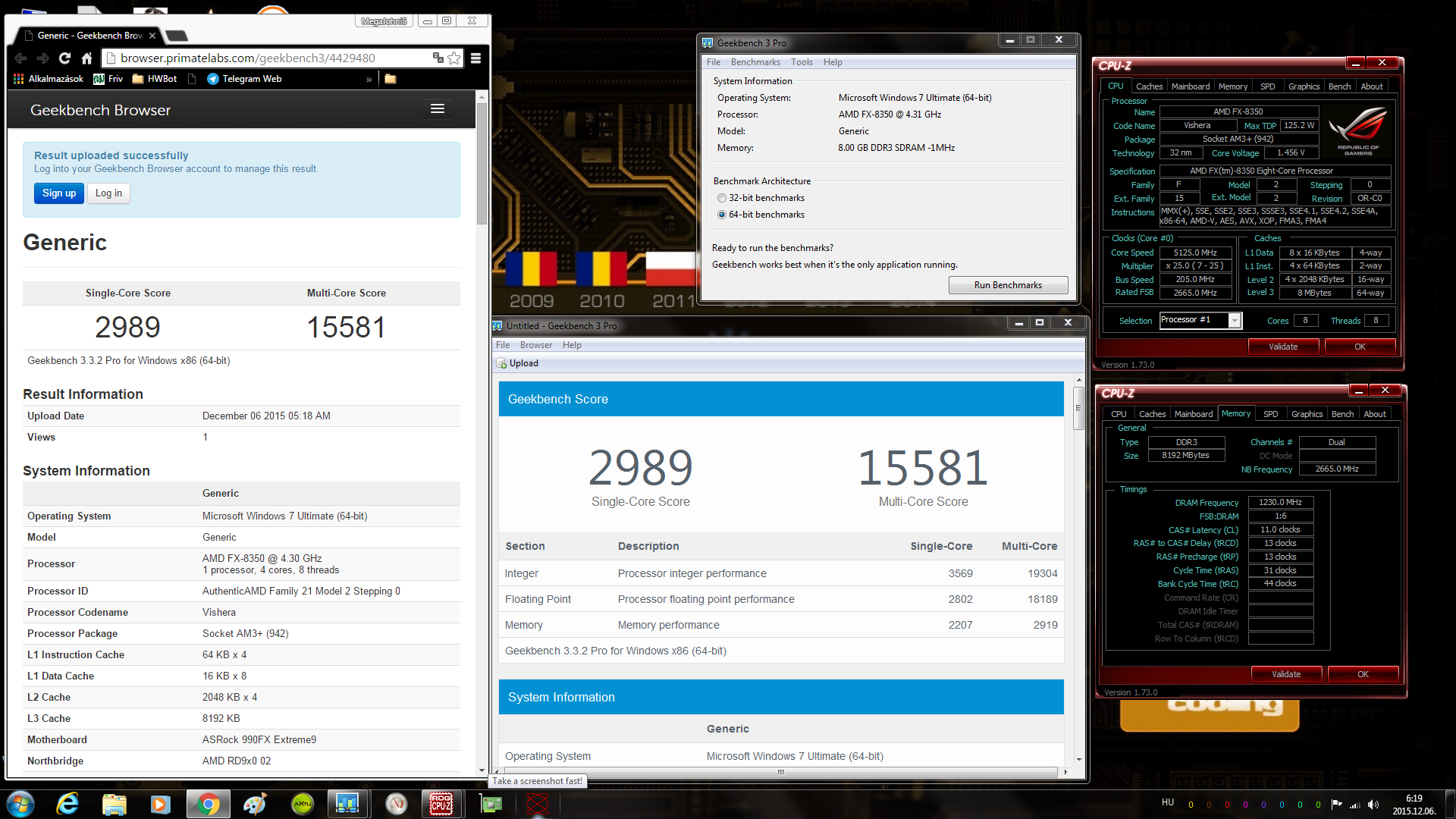Click the Geekbench Browser header title link
Screen dimensions: 1456x819
pyautogui.click(x=100, y=110)
